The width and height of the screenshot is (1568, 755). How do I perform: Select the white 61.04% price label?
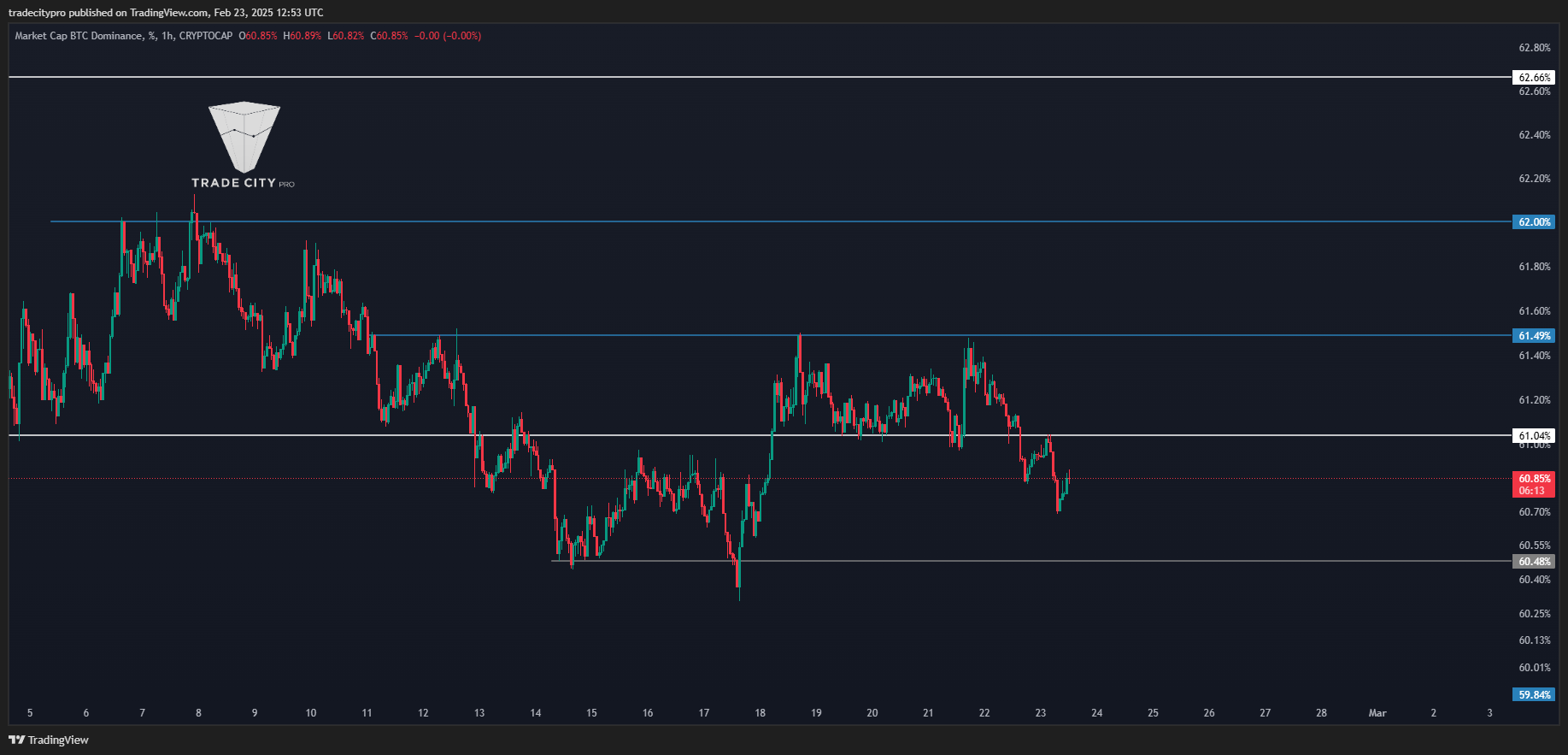click(1535, 436)
